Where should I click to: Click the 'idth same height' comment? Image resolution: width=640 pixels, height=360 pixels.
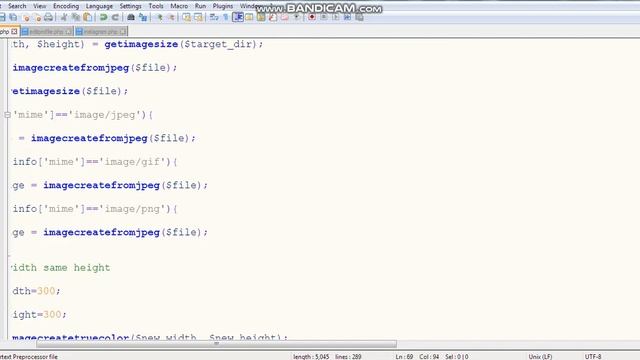click(x=61, y=268)
